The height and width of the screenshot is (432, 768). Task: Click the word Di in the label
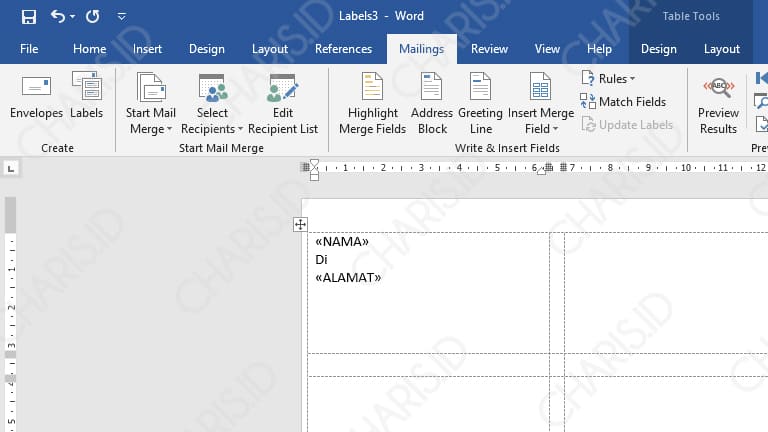(x=321, y=260)
